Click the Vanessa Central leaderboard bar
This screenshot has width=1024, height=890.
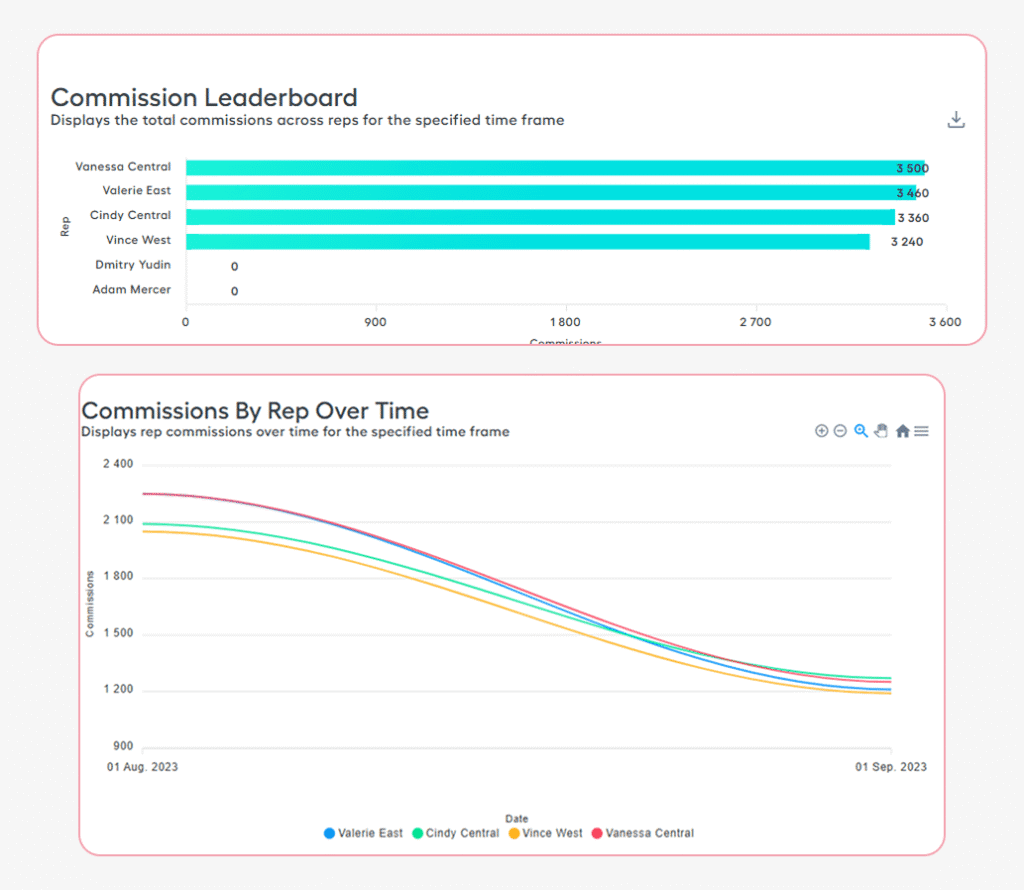560,168
